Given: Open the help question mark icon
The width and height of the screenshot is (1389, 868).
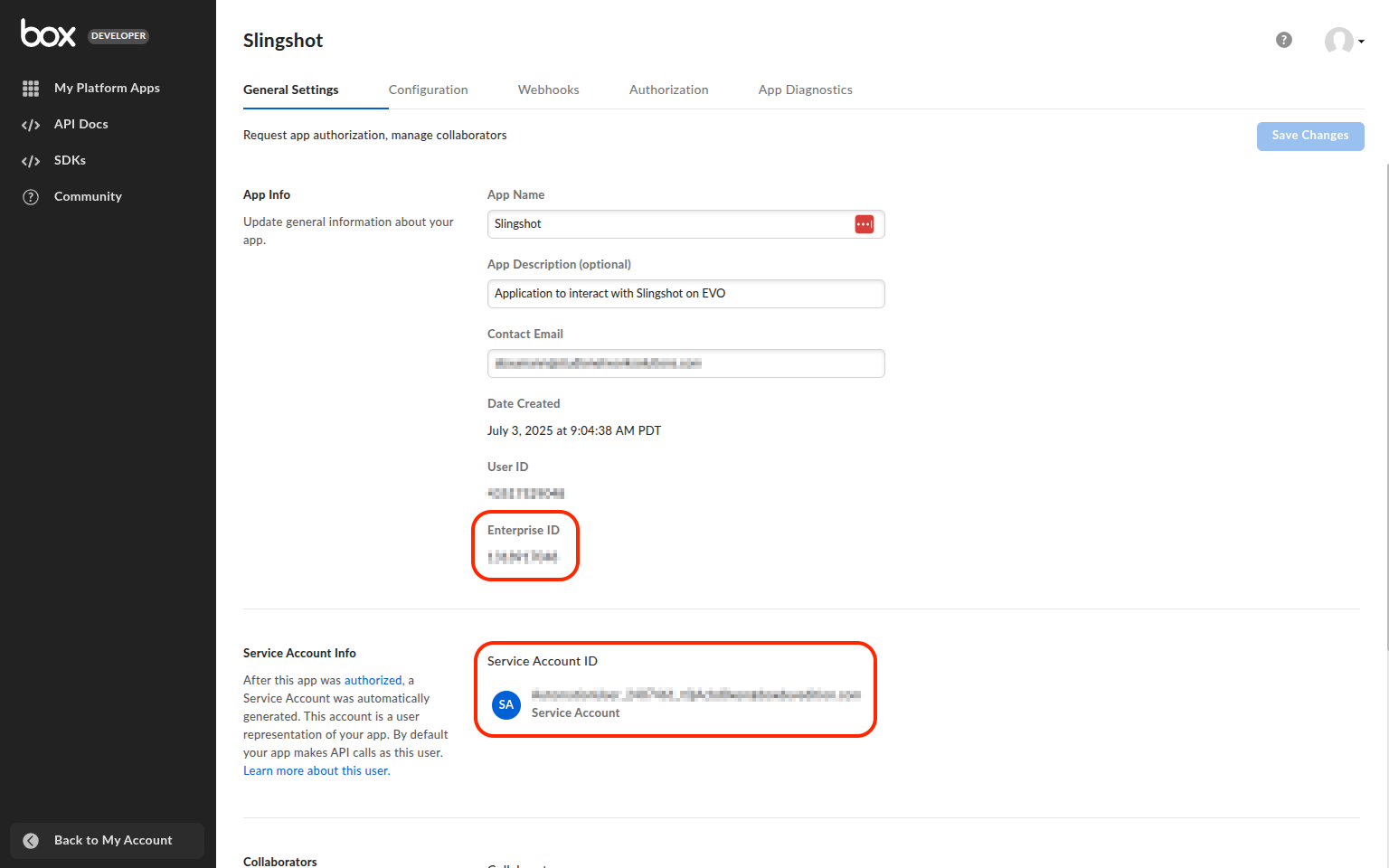Looking at the screenshot, I should coord(1284,40).
